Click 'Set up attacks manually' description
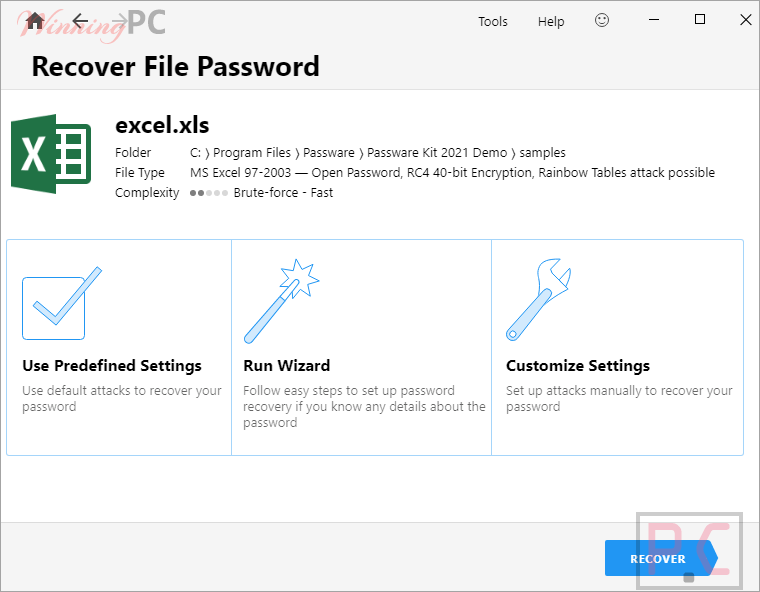760x592 pixels. [619, 398]
